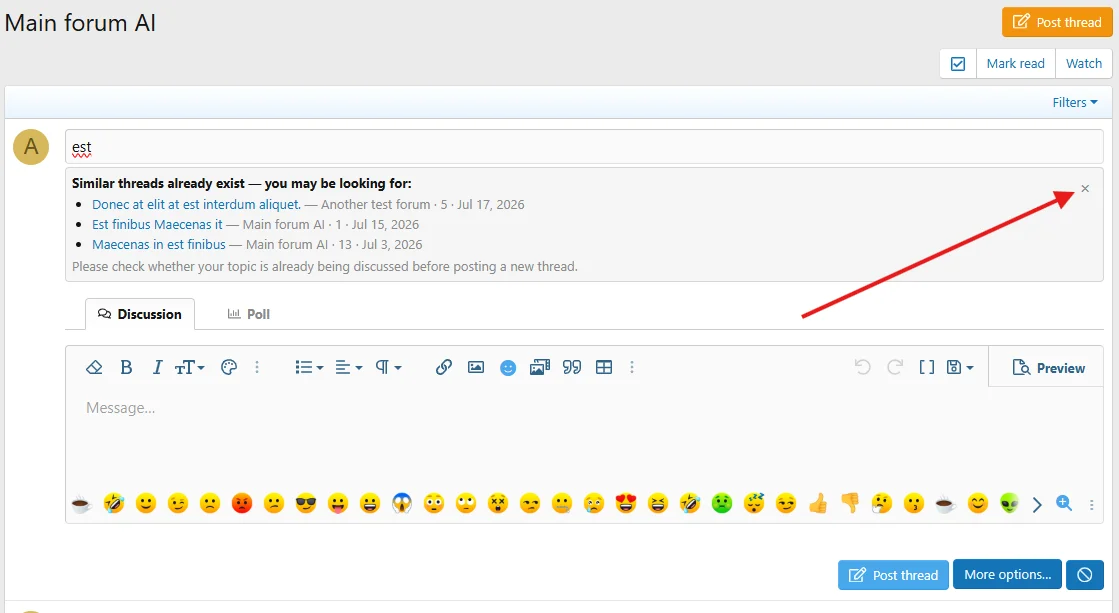1119x613 pixels.
Task: Click the Preview button
Action: click(1048, 368)
